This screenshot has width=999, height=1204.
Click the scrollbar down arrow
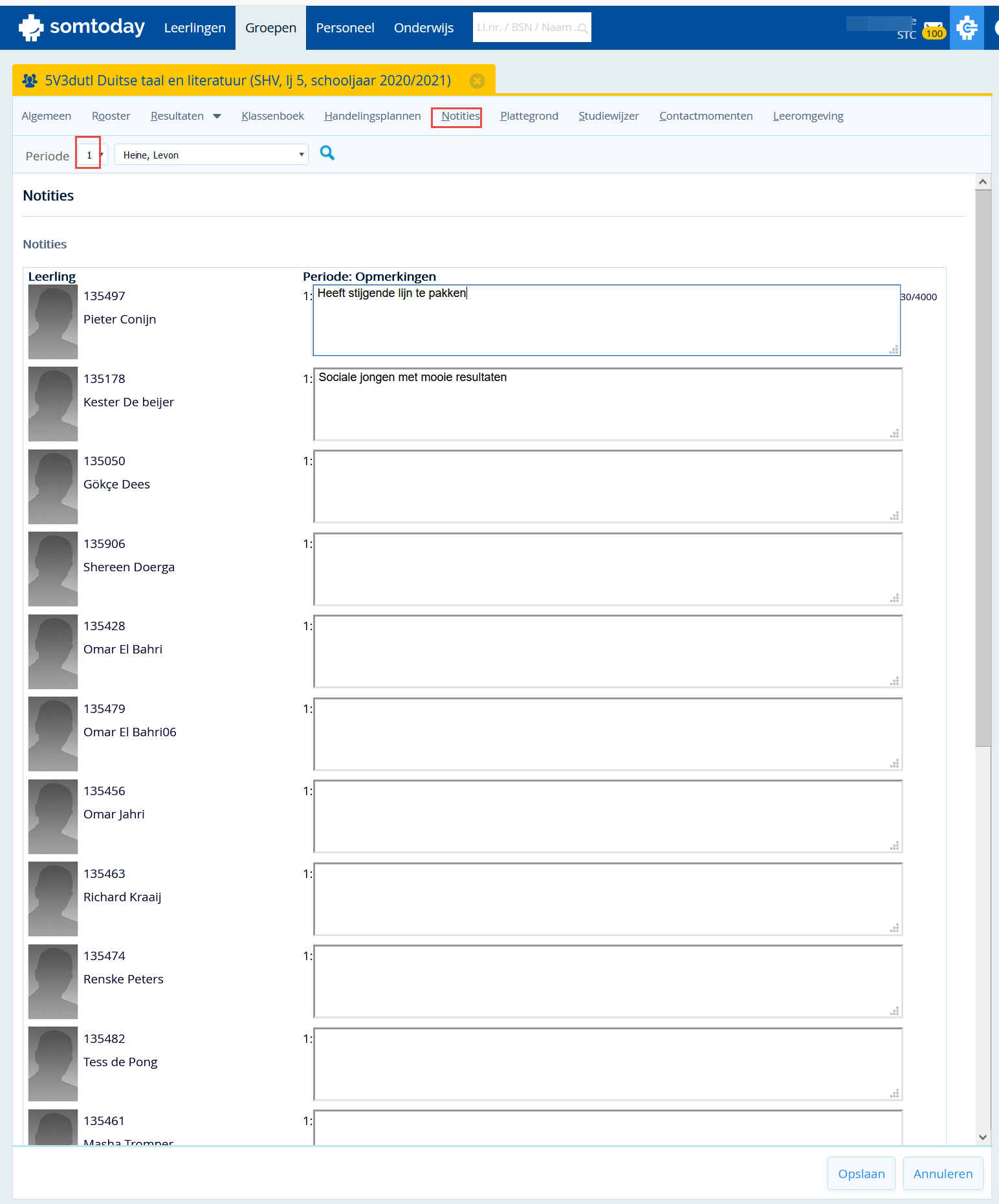[983, 1137]
